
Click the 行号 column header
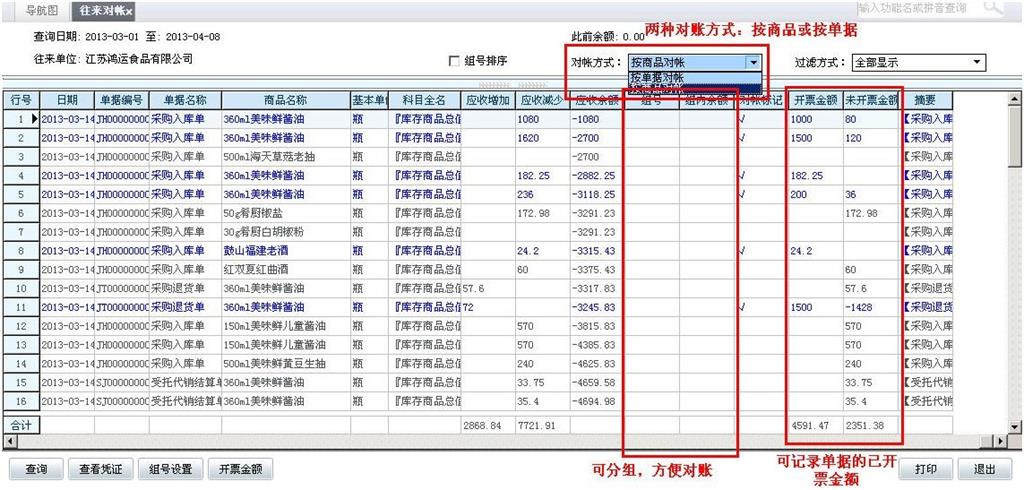click(21, 101)
